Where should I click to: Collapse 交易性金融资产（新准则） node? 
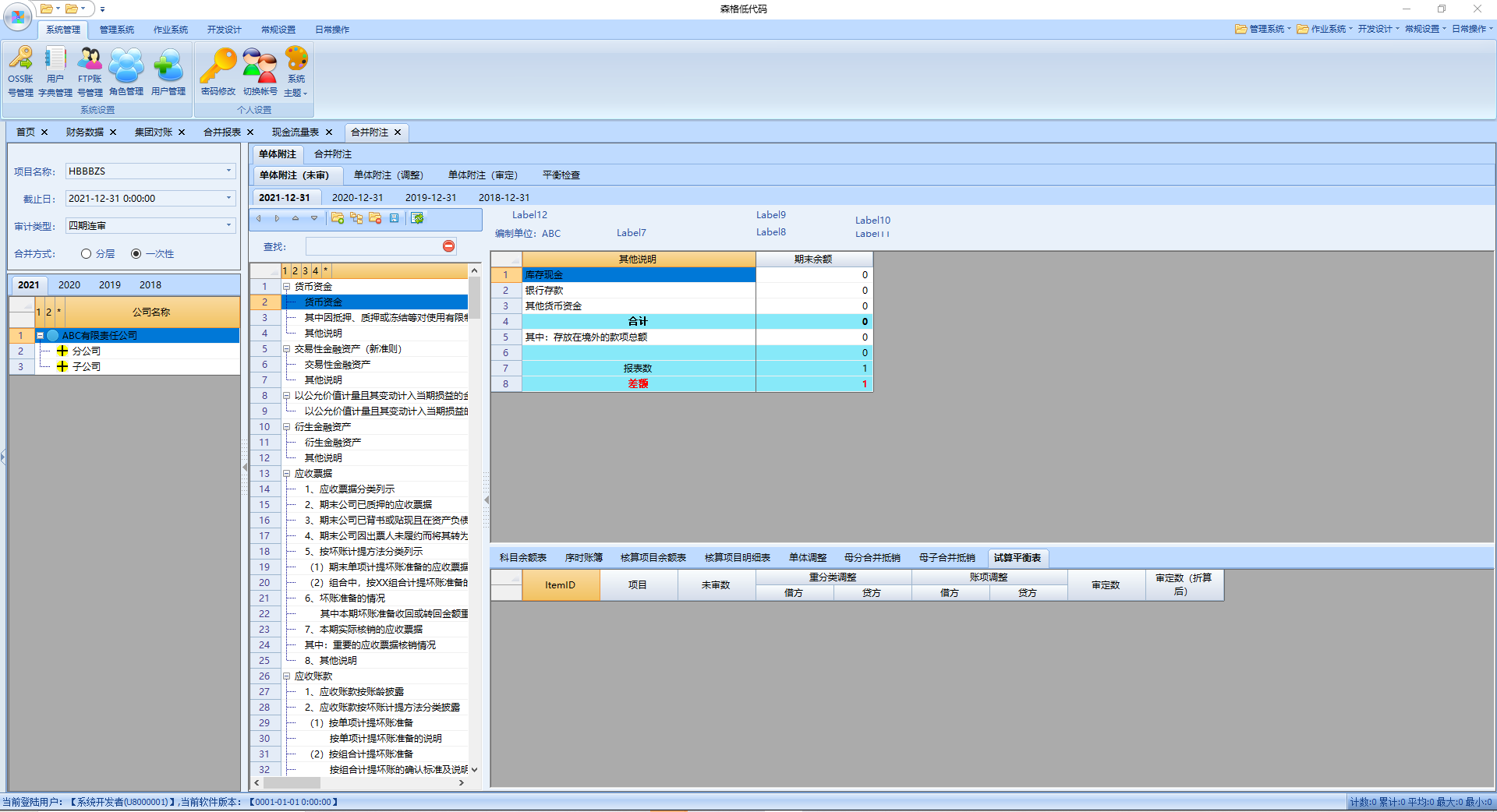[x=286, y=349]
